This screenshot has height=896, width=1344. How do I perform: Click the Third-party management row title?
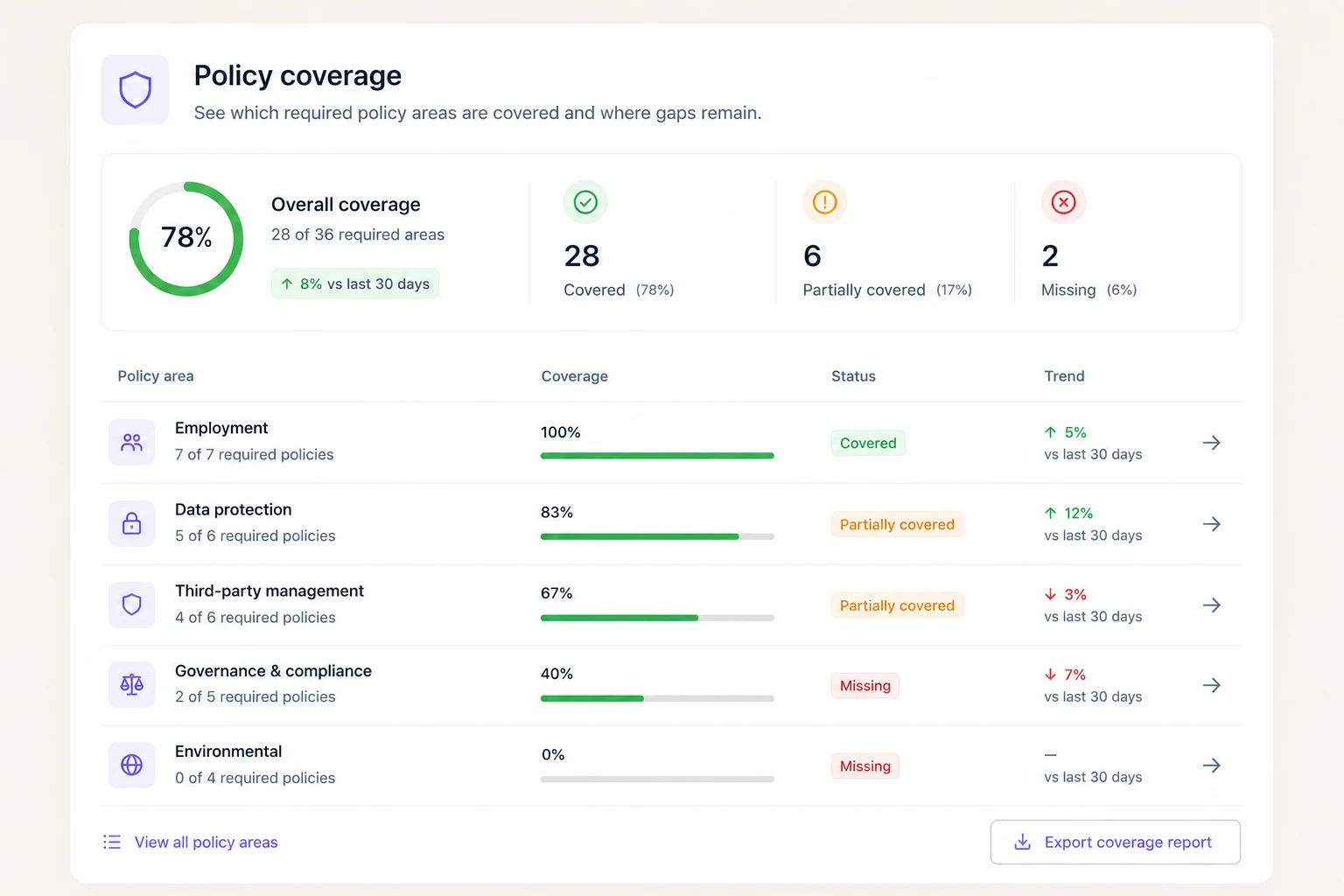click(269, 591)
